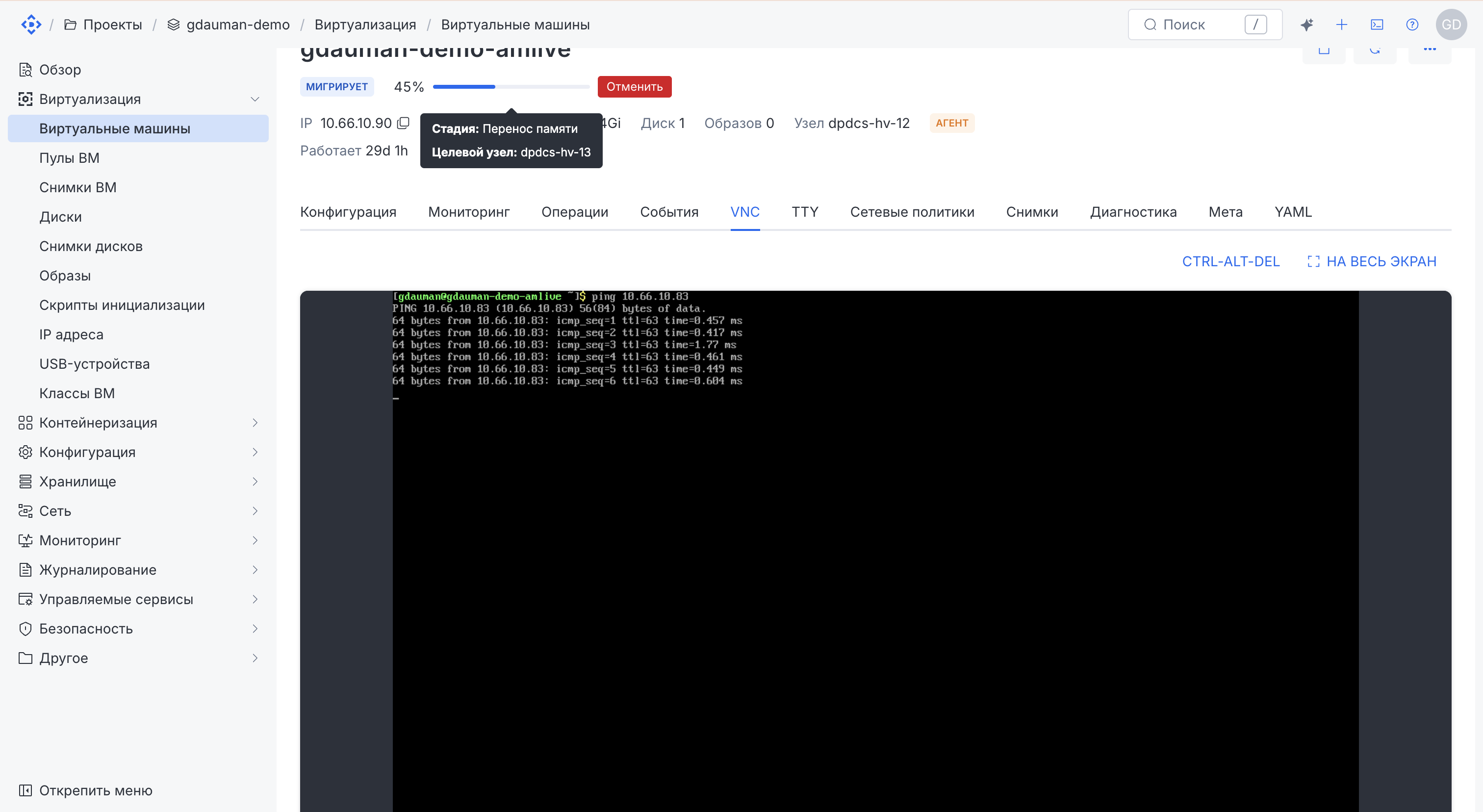
Task: Open the Сетевые политики tab
Action: click(x=912, y=212)
